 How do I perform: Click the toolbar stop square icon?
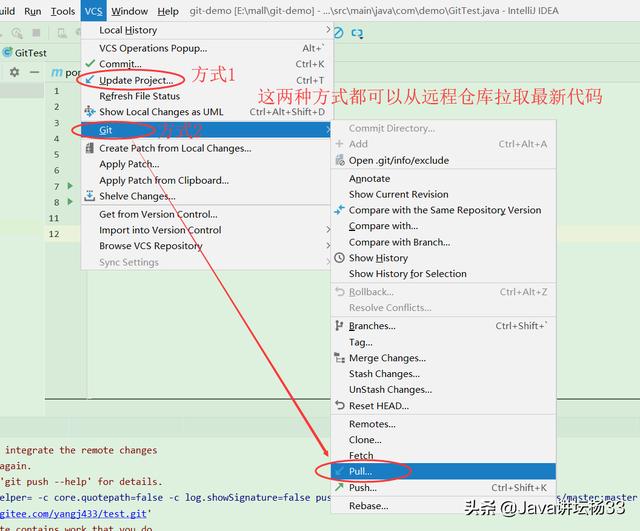[36, 33]
